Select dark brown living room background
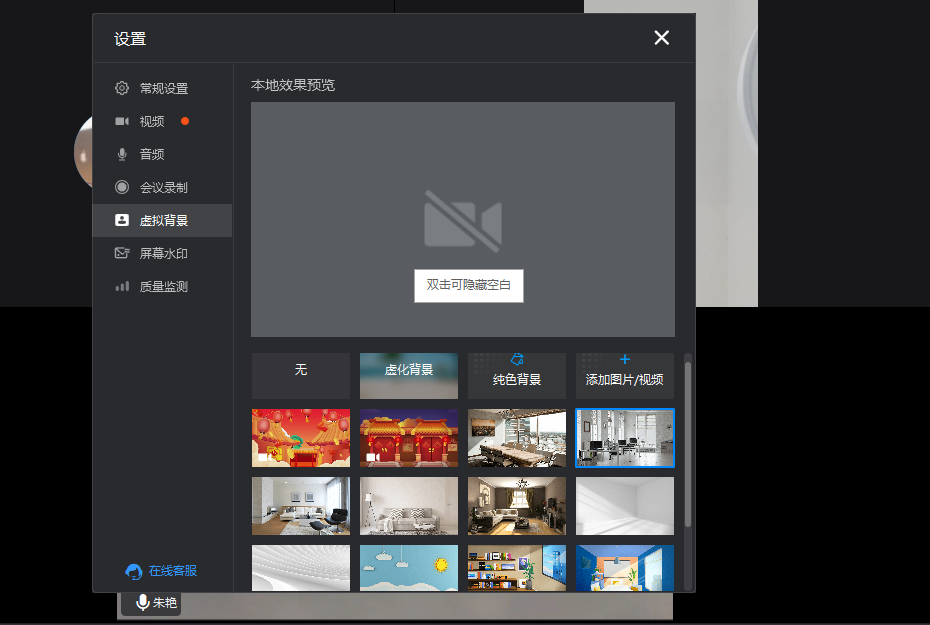930x625 pixels. click(x=517, y=506)
